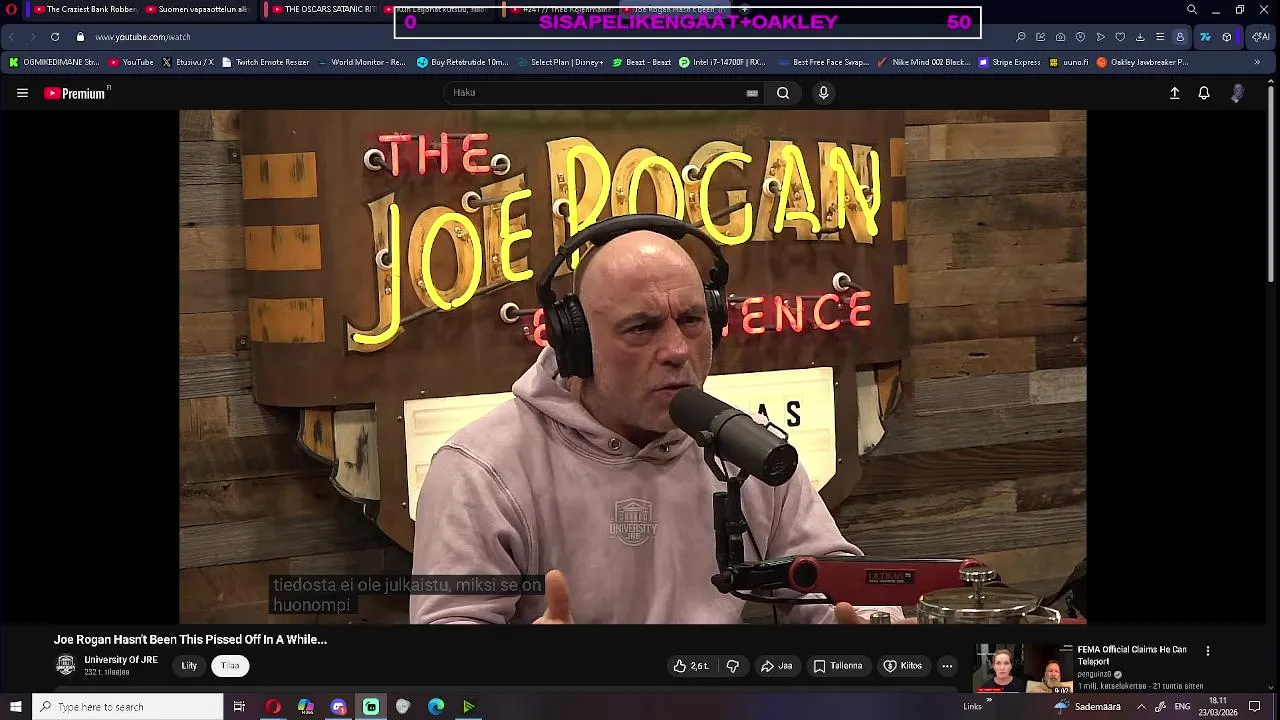This screenshot has width=1280, height=720.
Task: Open YouTube notifications bell
Action: pyautogui.click(x=1204, y=93)
